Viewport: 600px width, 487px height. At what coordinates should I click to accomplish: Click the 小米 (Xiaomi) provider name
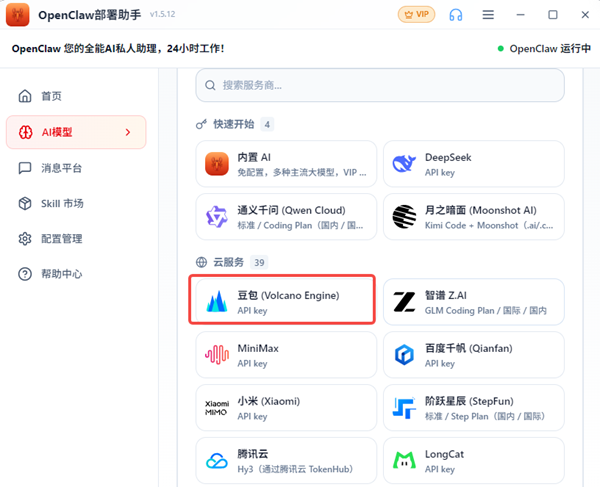tap(269, 401)
